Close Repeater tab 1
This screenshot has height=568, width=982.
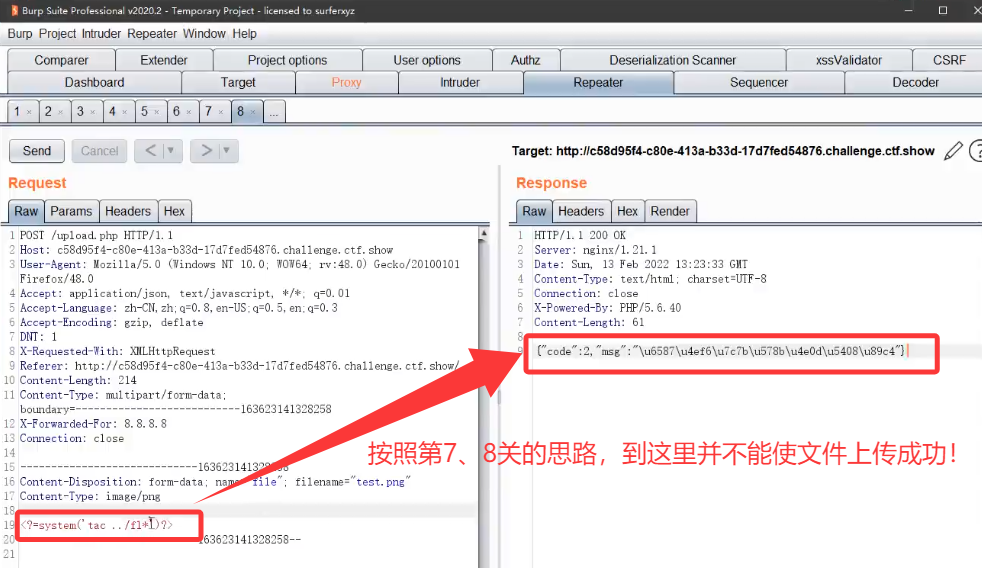click(x=29, y=112)
